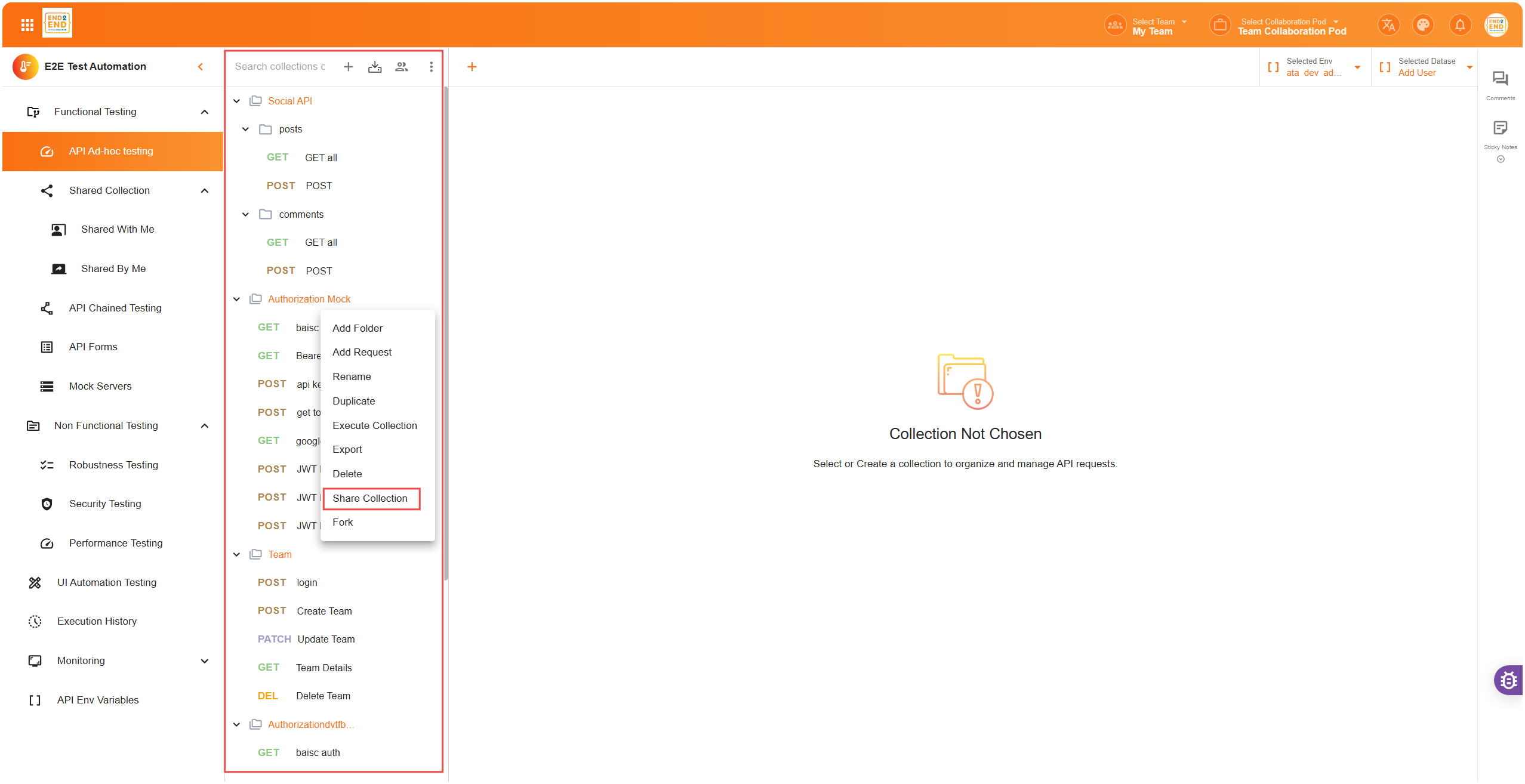This screenshot has height=784, width=1525.
Task: Expand the Monitoring sidebar section
Action: (205, 661)
